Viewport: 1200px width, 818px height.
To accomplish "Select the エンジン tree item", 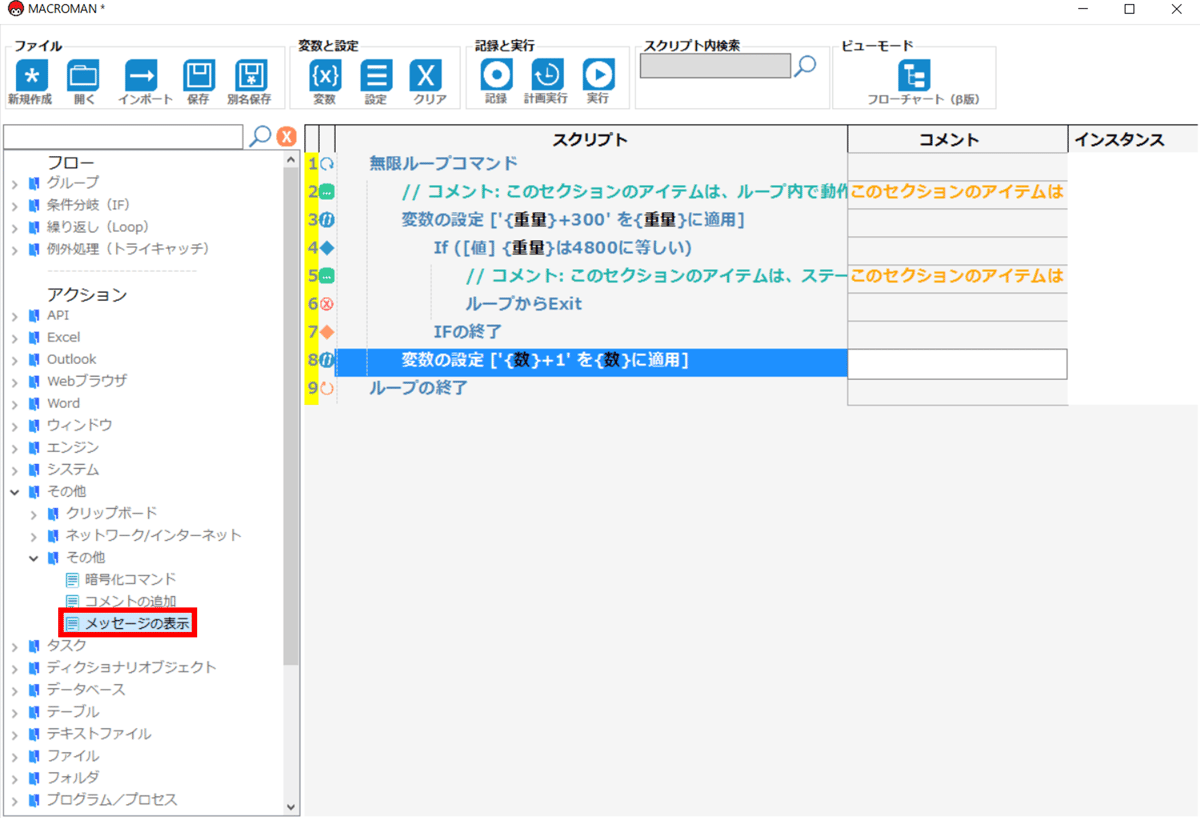I will coord(73,447).
